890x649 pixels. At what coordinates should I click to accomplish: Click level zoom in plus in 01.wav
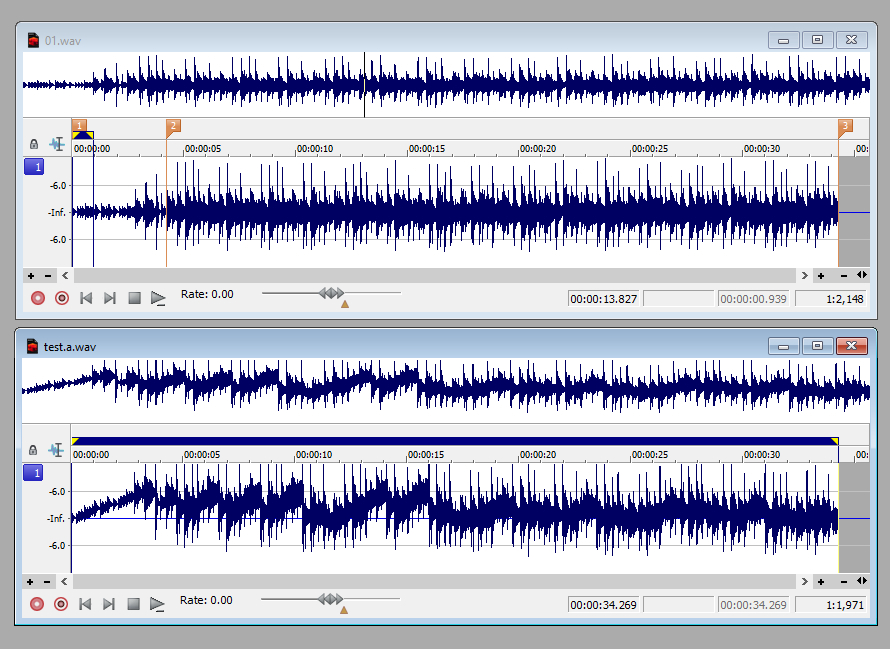pyautogui.click(x=31, y=275)
